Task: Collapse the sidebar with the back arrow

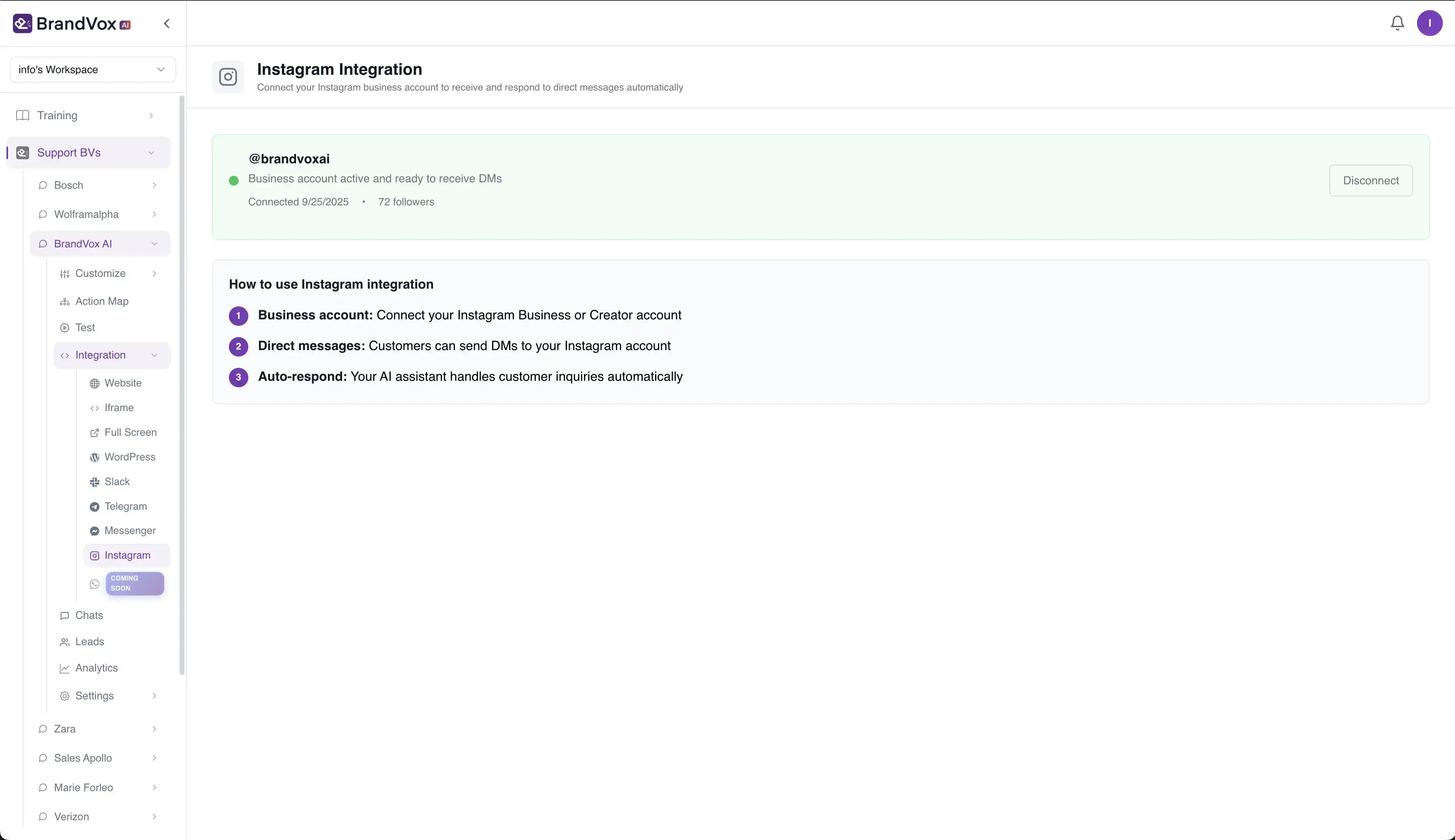Action: tap(167, 24)
